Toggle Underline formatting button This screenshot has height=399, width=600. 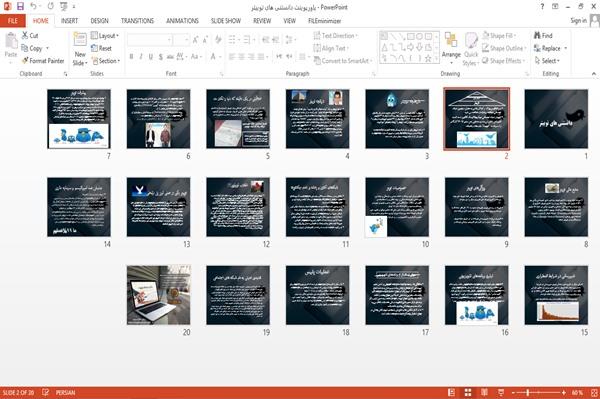pyautogui.click(x=151, y=57)
